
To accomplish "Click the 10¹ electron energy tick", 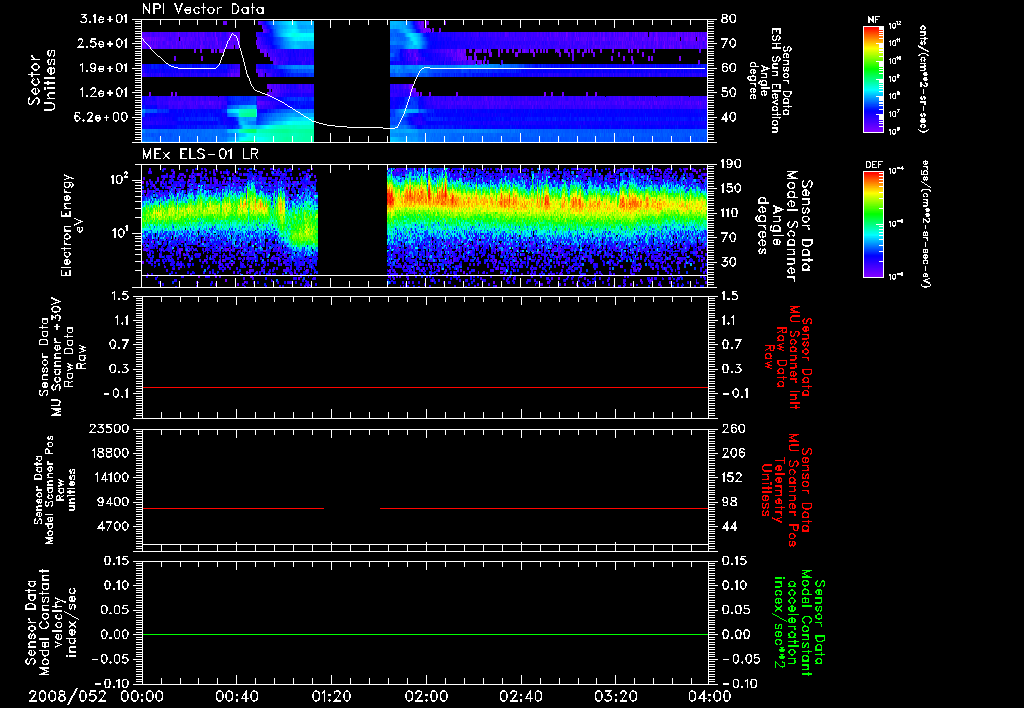I will (120, 233).
